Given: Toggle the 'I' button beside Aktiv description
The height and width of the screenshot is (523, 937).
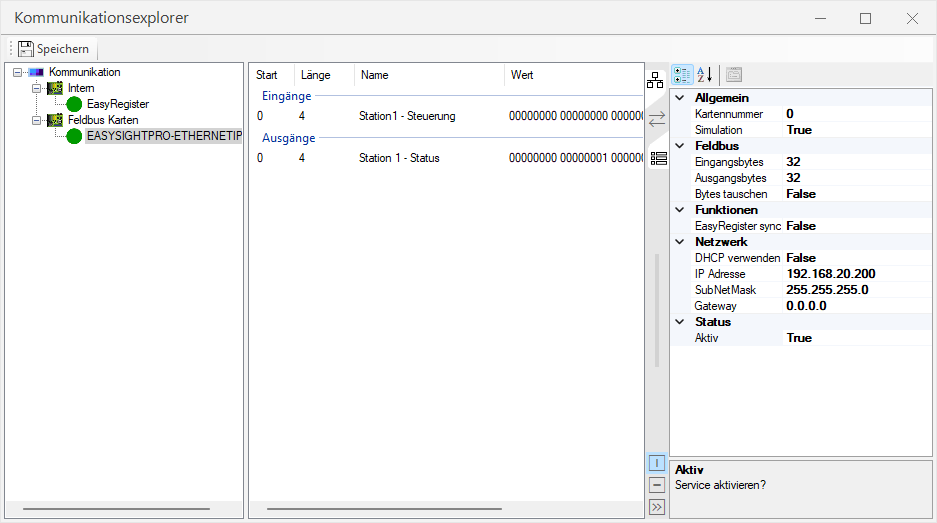Looking at the screenshot, I should tap(657, 463).
